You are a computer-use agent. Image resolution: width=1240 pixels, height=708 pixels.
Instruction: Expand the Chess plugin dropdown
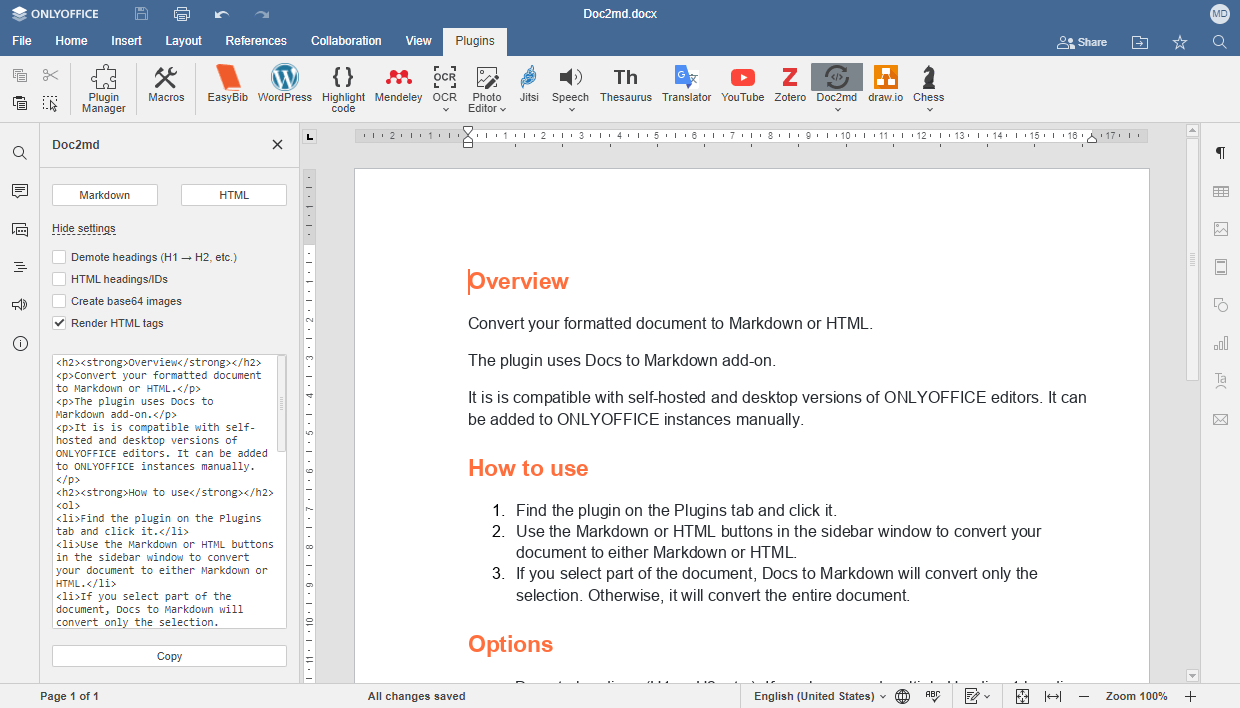tap(929, 109)
